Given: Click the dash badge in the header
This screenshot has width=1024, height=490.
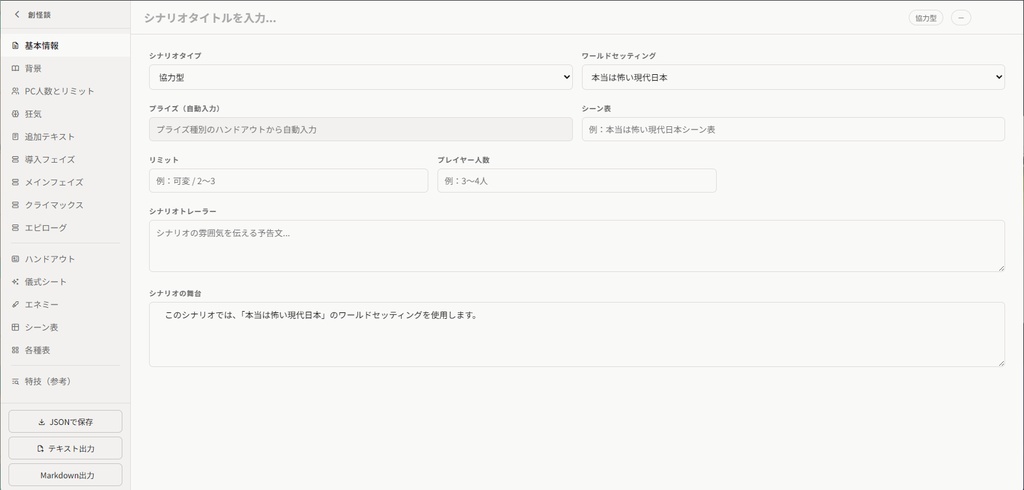Looking at the screenshot, I should [961, 18].
